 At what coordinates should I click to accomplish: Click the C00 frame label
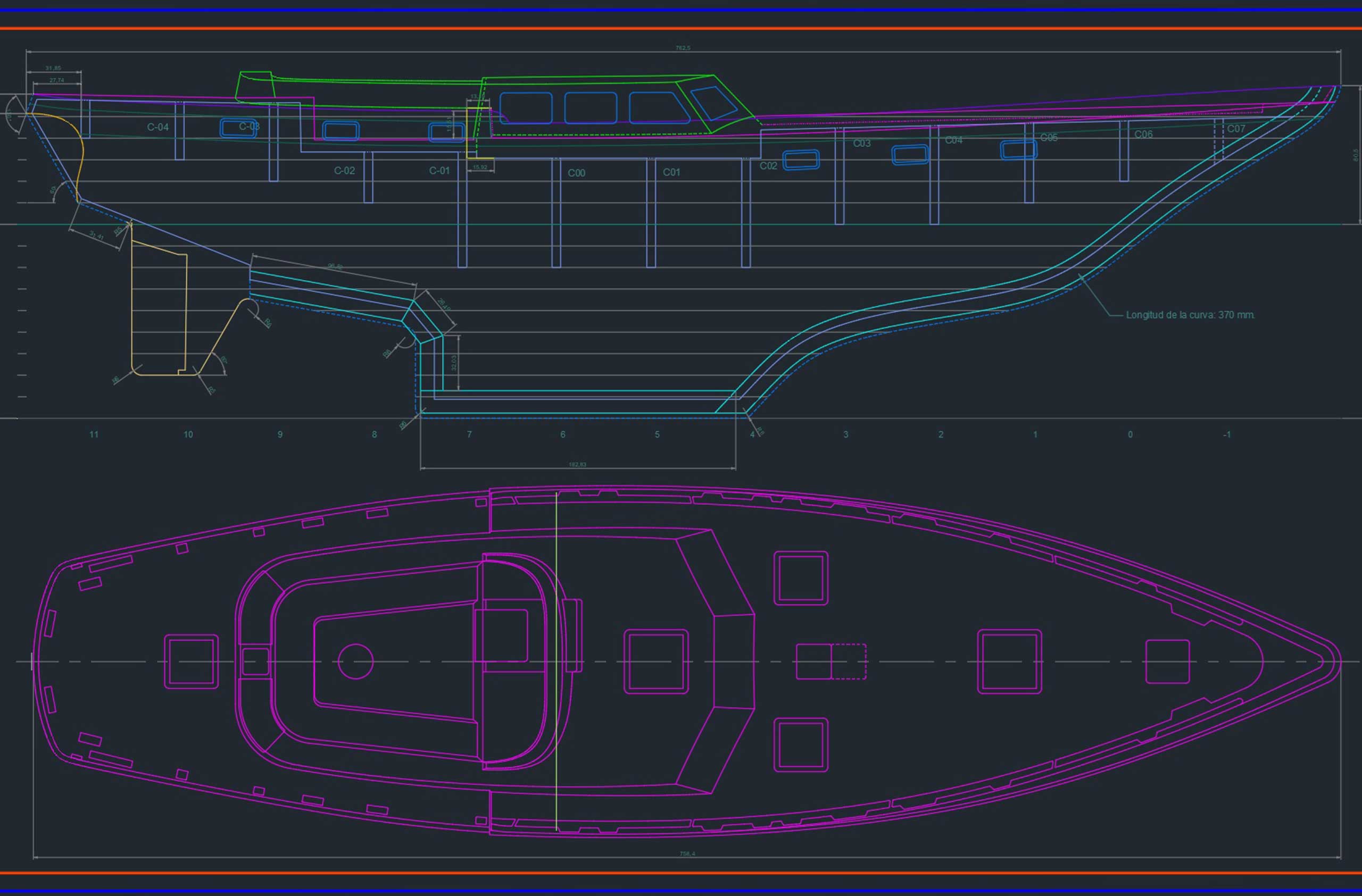pyautogui.click(x=576, y=173)
